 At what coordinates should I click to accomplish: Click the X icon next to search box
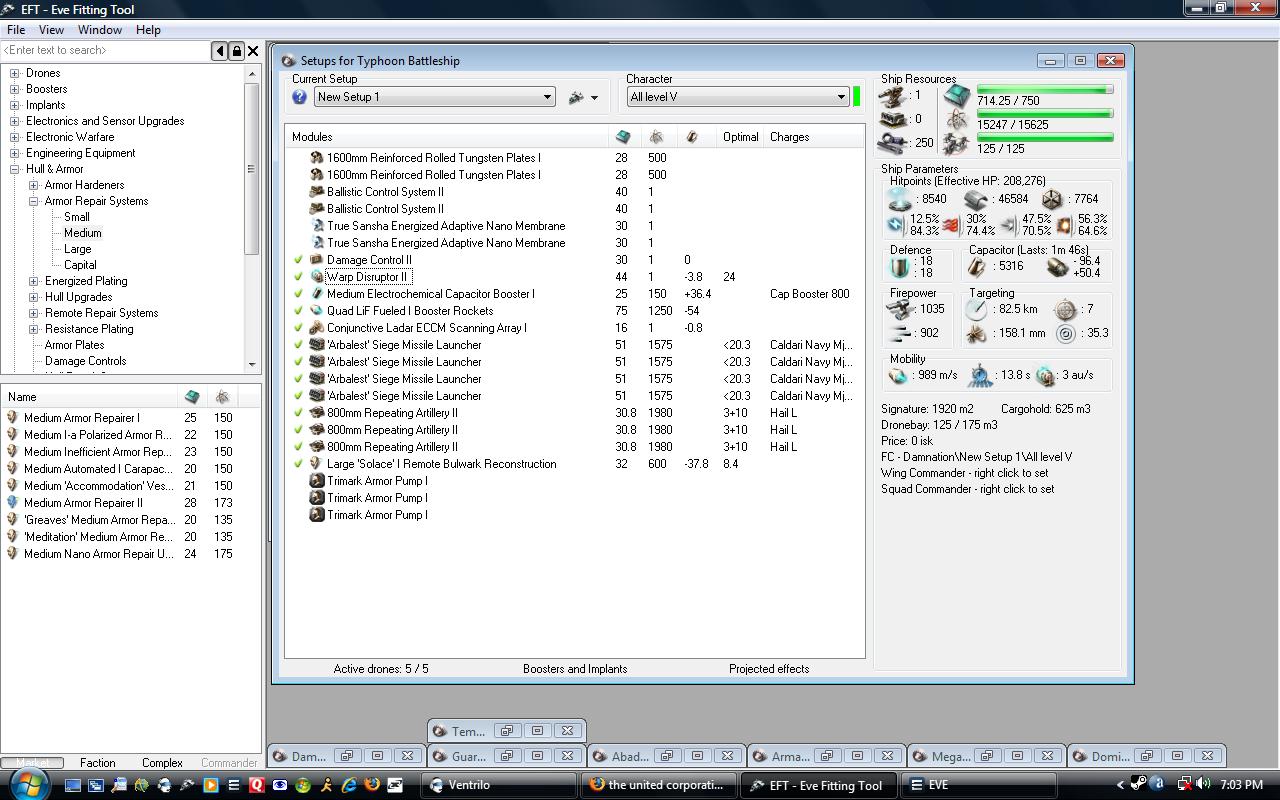coord(253,51)
